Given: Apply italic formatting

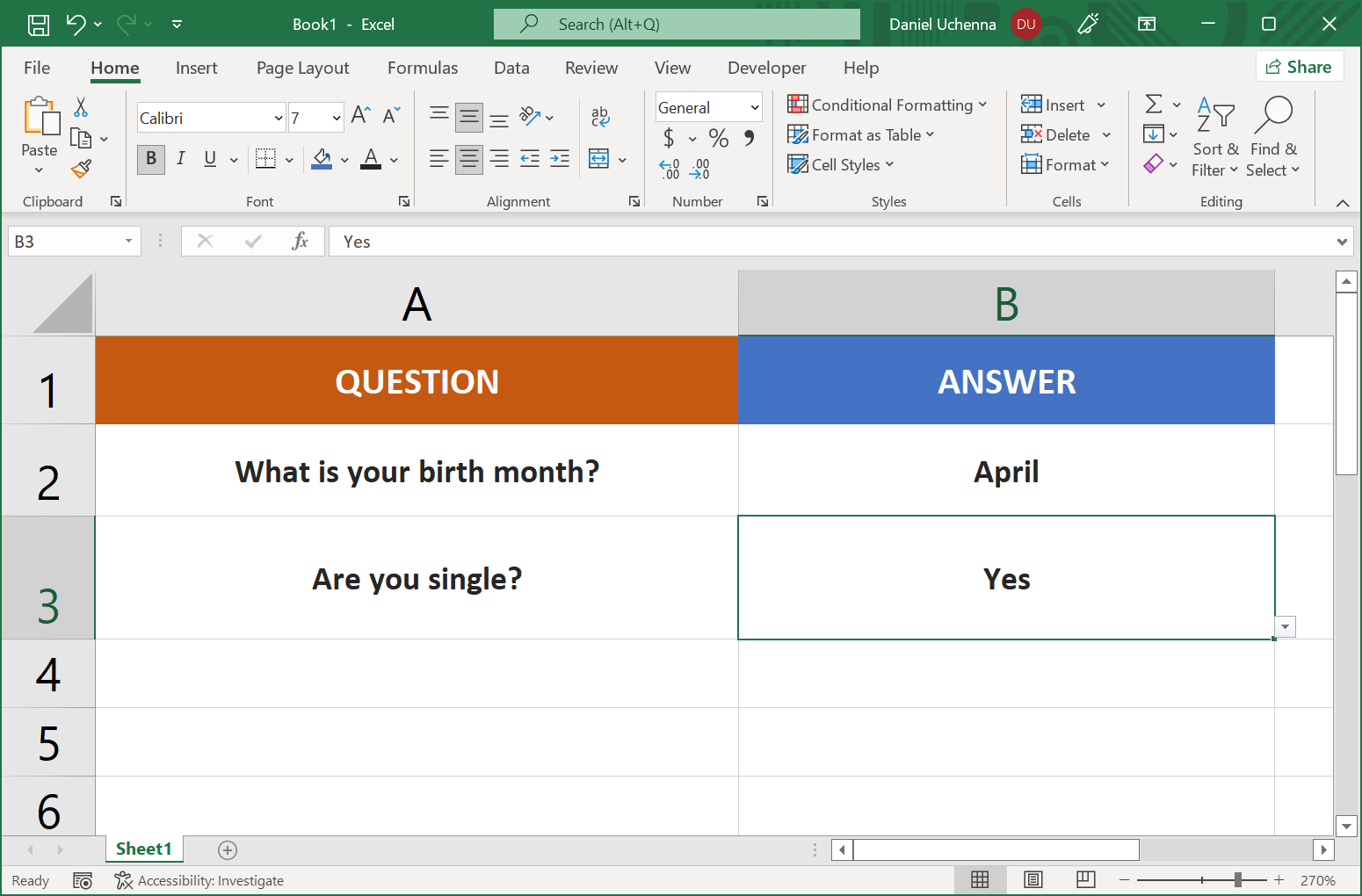Looking at the screenshot, I should pyautogui.click(x=180, y=159).
